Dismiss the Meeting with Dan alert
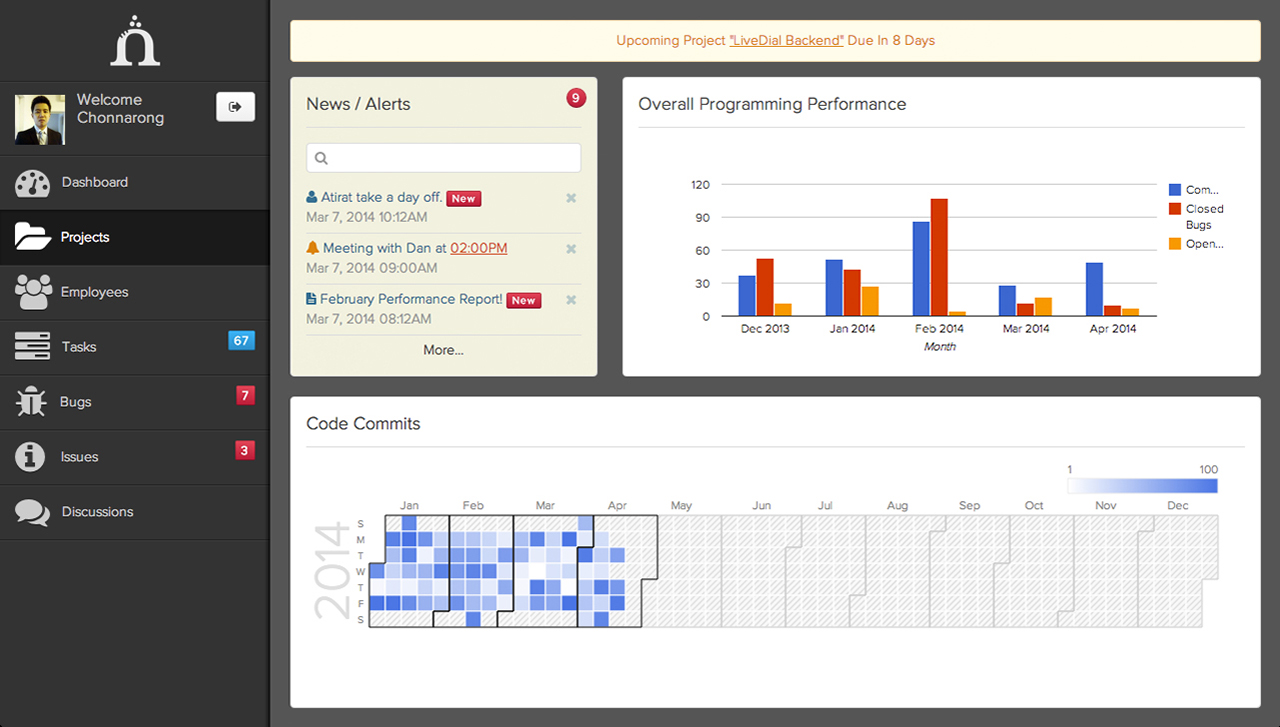This screenshot has height=727, width=1280. tap(571, 249)
